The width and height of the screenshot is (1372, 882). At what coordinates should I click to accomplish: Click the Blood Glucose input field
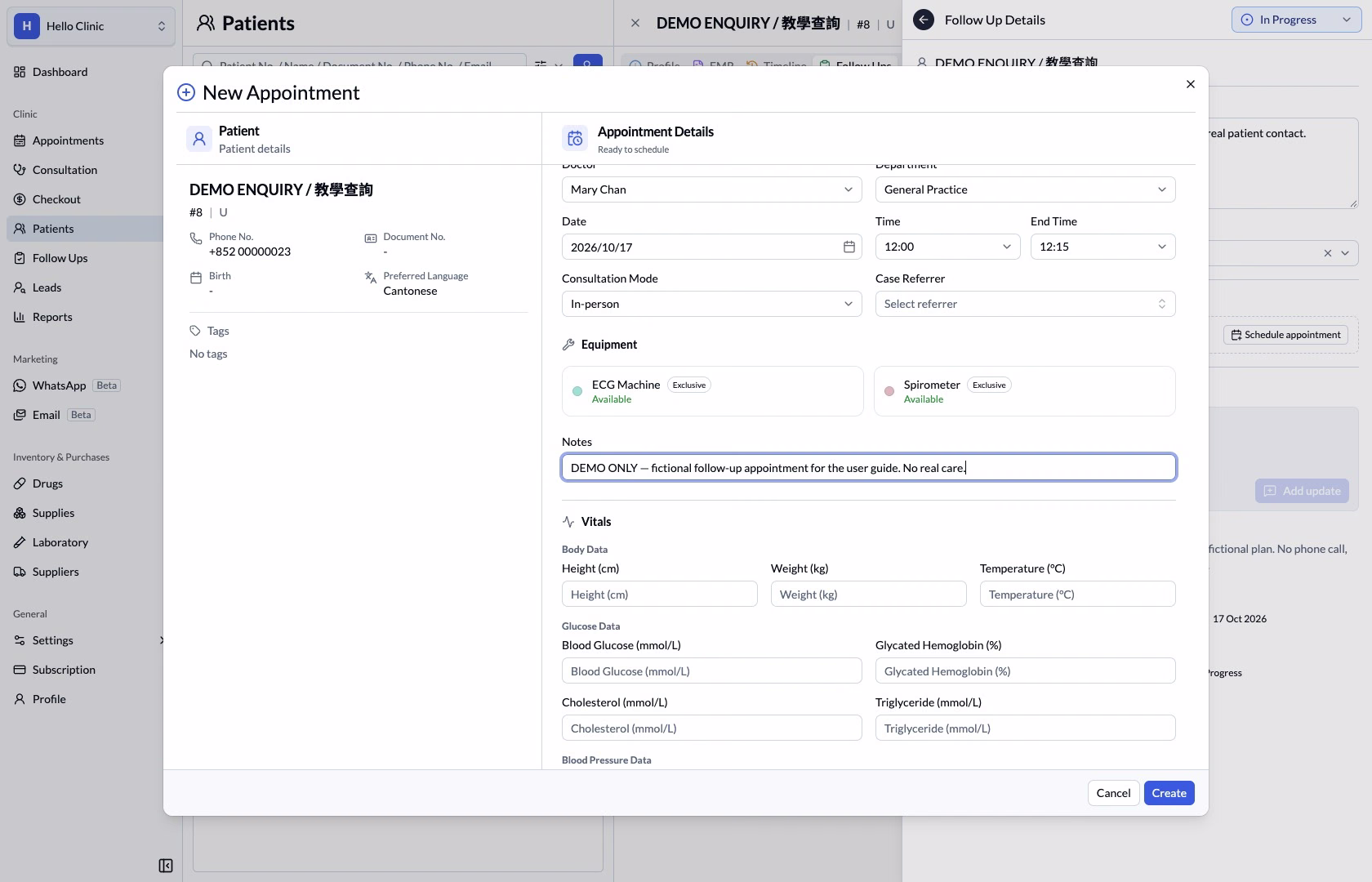coord(711,670)
